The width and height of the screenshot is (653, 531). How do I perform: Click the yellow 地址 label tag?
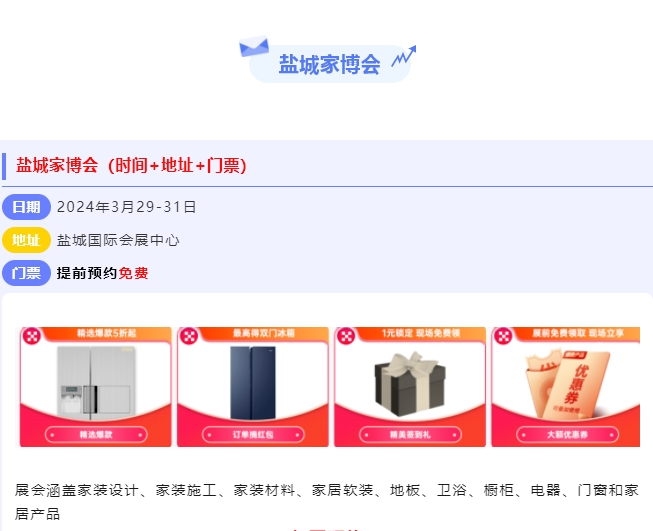(x=26, y=240)
